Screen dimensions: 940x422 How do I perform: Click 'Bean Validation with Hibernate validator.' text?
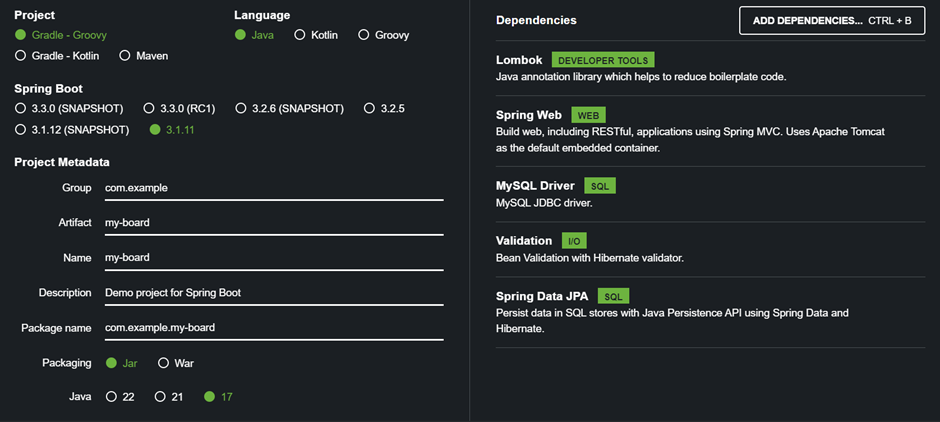tap(590, 258)
